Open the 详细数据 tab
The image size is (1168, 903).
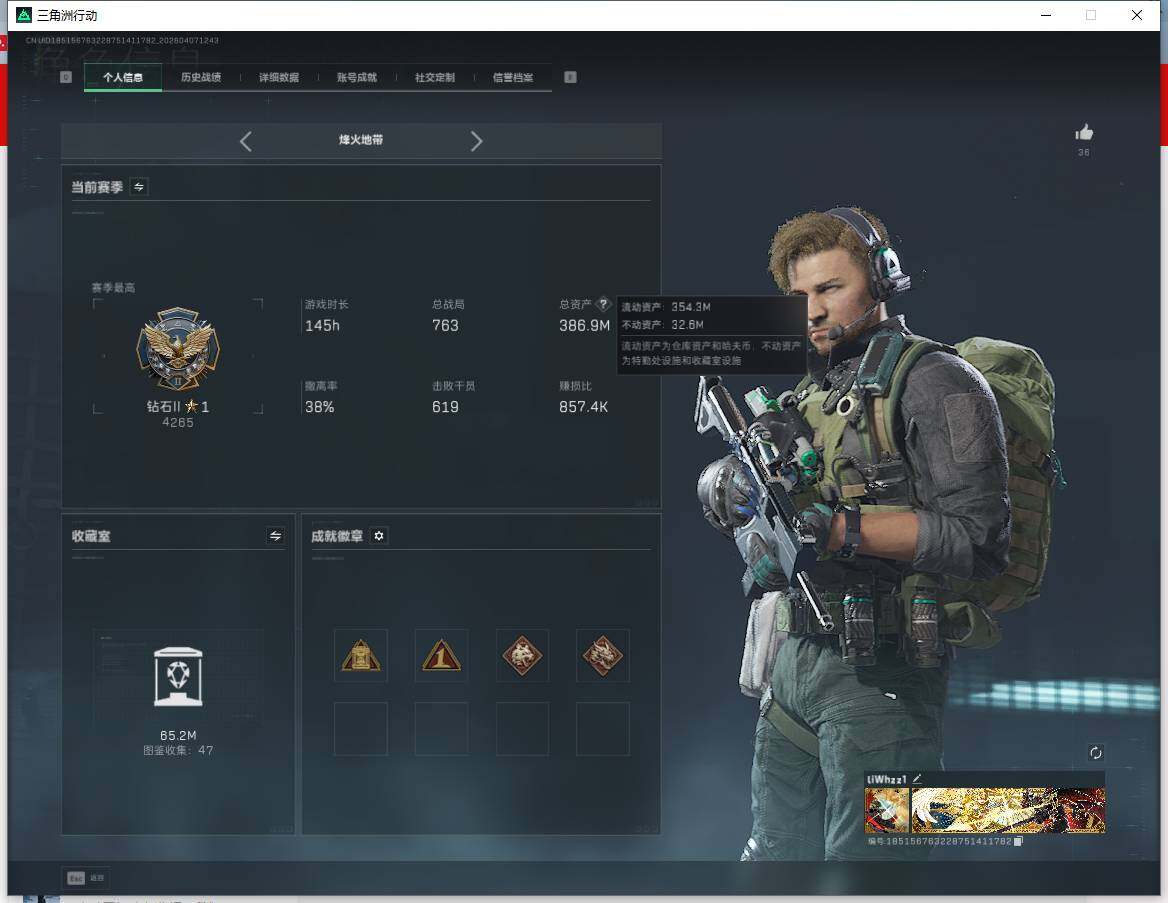pos(279,77)
